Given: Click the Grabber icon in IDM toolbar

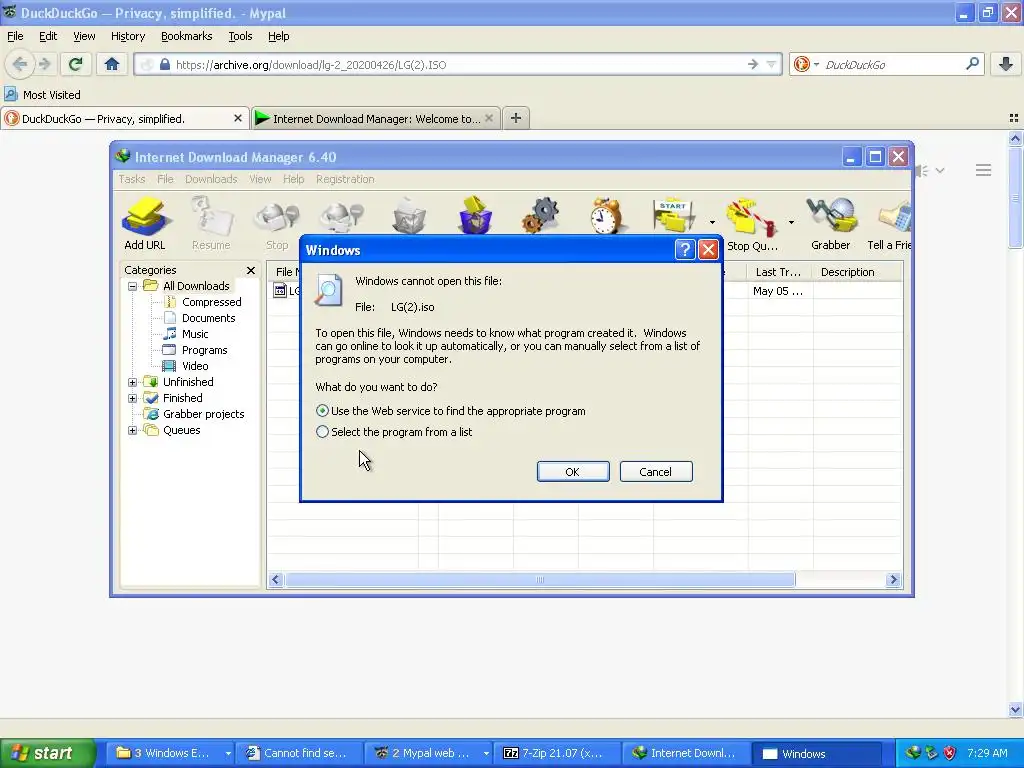Looking at the screenshot, I should pos(831,223).
